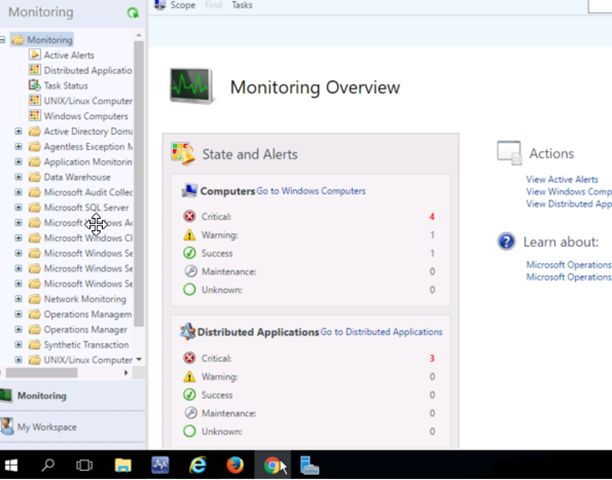Open the Tasks toolbar item
Screen dimensions: 612x480
click(242, 5)
